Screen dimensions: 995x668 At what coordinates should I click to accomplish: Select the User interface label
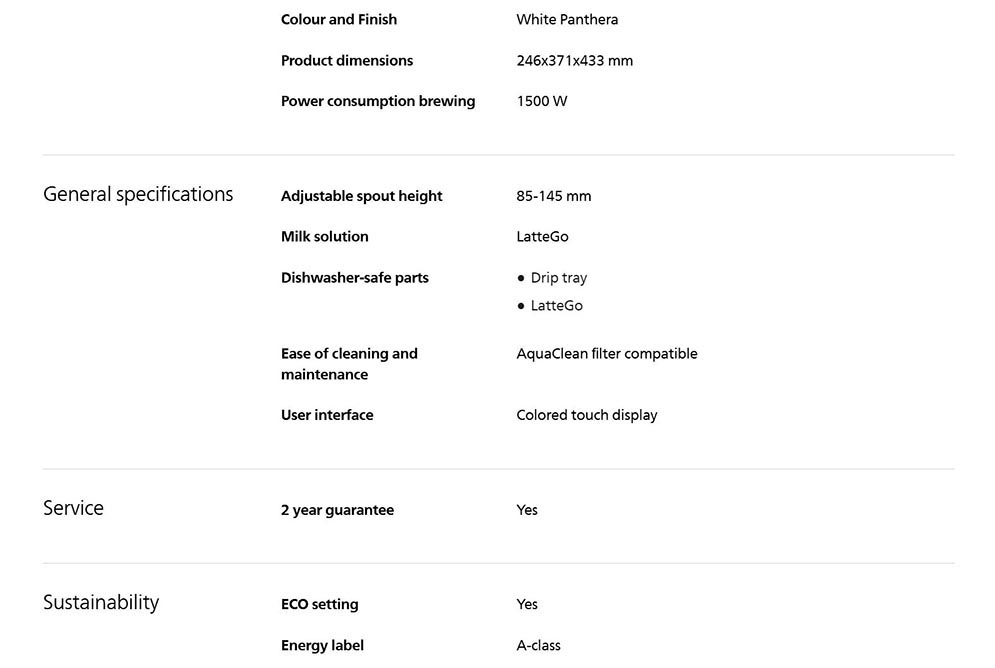(x=327, y=415)
